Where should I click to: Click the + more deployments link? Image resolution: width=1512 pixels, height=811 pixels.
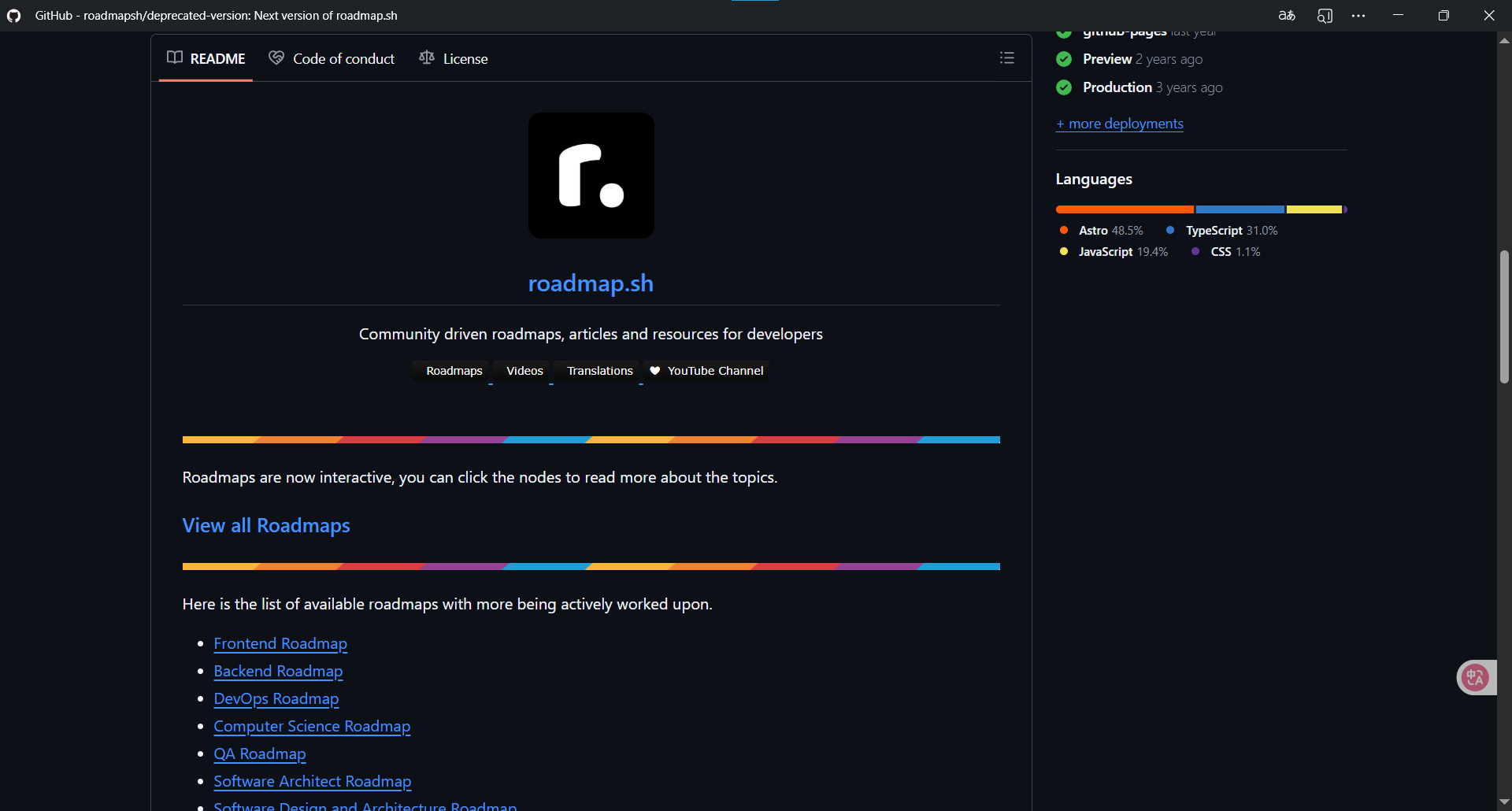tap(1119, 124)
